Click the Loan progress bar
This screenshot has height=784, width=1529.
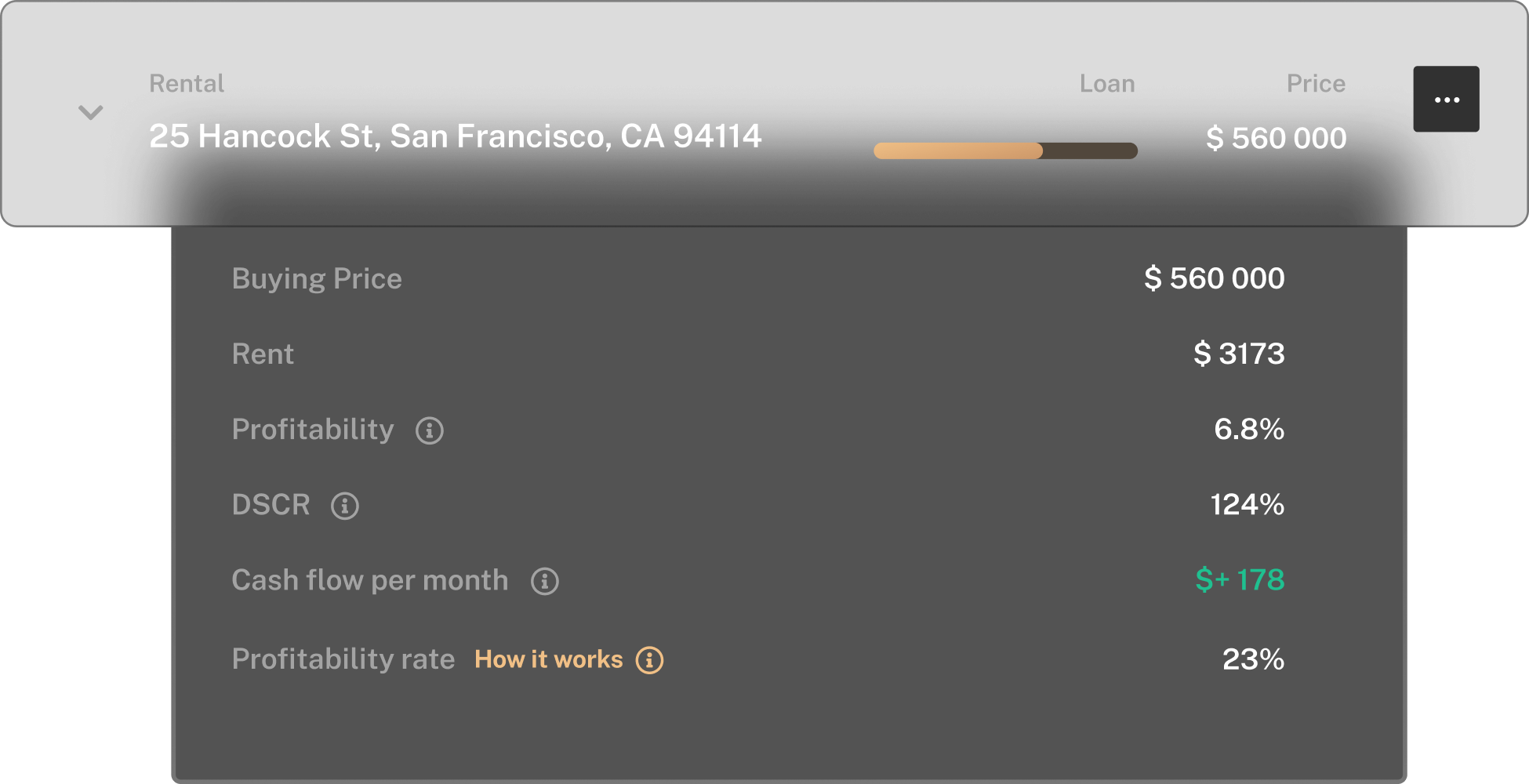pyautogui.click(x=1004, y=151)
